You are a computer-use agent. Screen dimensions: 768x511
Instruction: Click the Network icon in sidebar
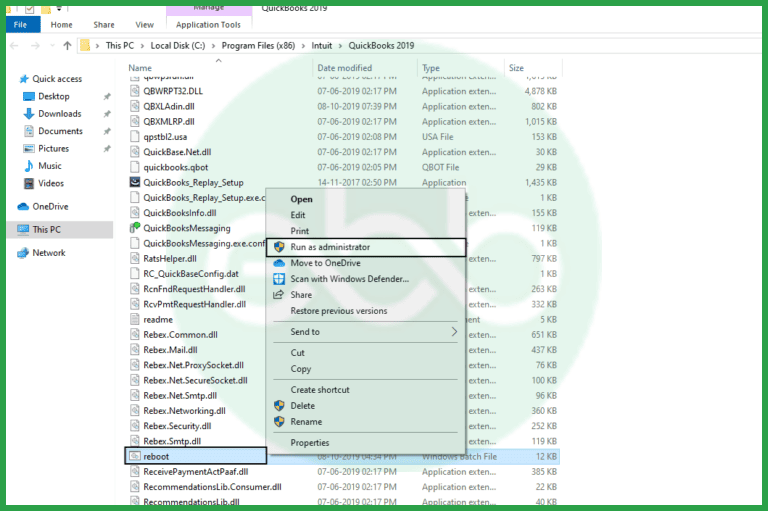point(23,253)
